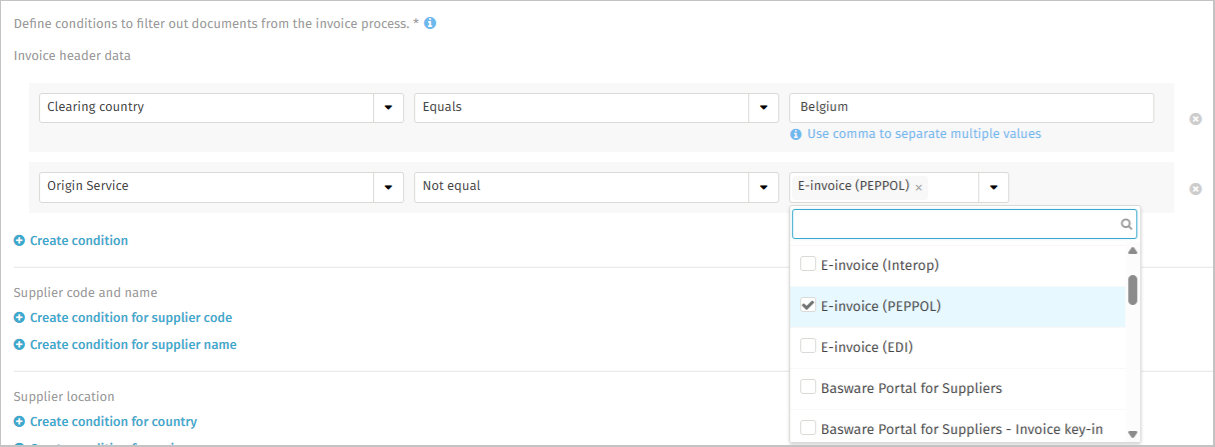This screenshot has height=447, width=1215.
Task: Remove the E-invoice (PEPPOL) tag
Action: coord(918,188)
